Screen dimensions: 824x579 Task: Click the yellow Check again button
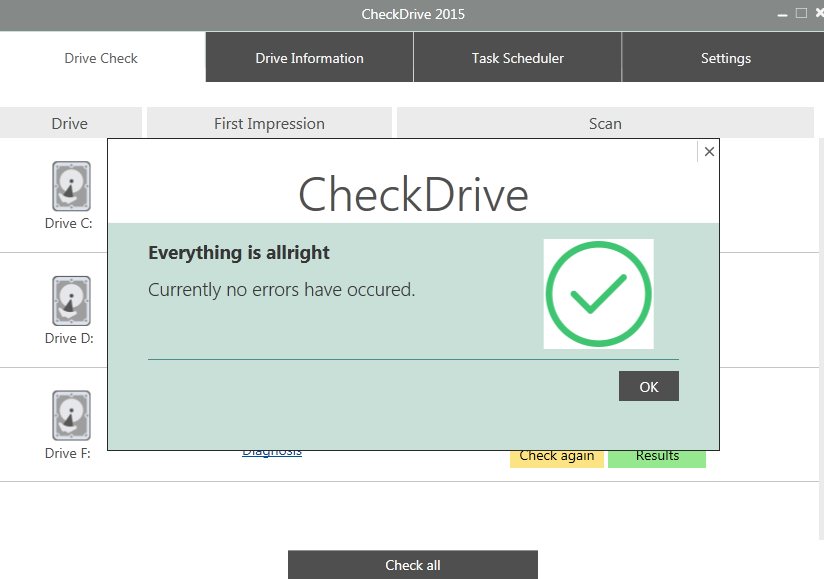tap(556, 457)
